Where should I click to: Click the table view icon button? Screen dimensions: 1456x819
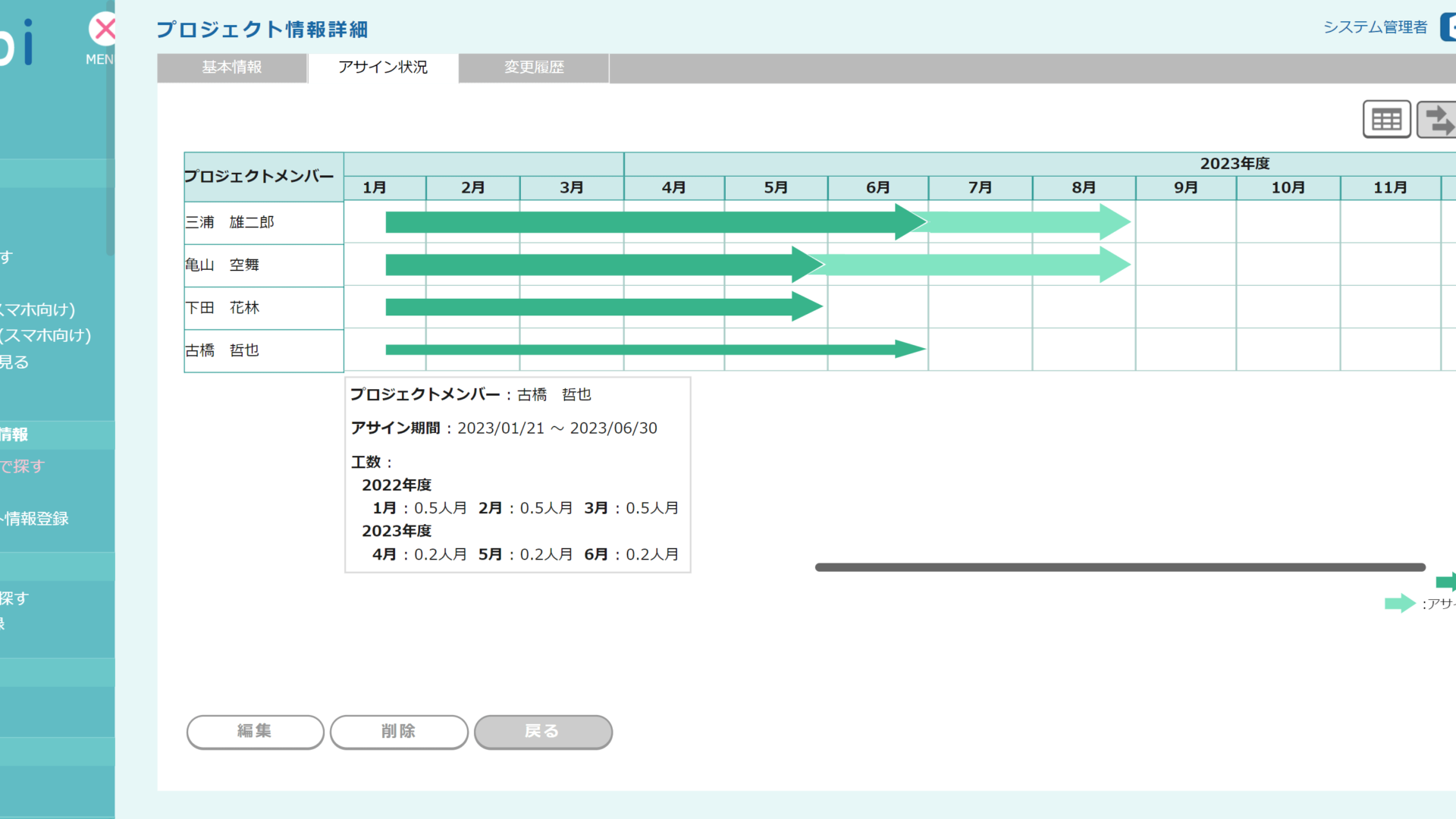[1386, 119]
